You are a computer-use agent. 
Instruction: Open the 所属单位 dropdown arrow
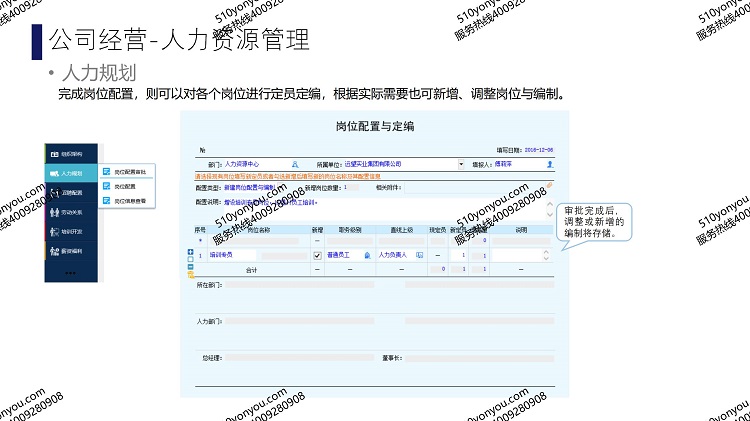[461, 163]
